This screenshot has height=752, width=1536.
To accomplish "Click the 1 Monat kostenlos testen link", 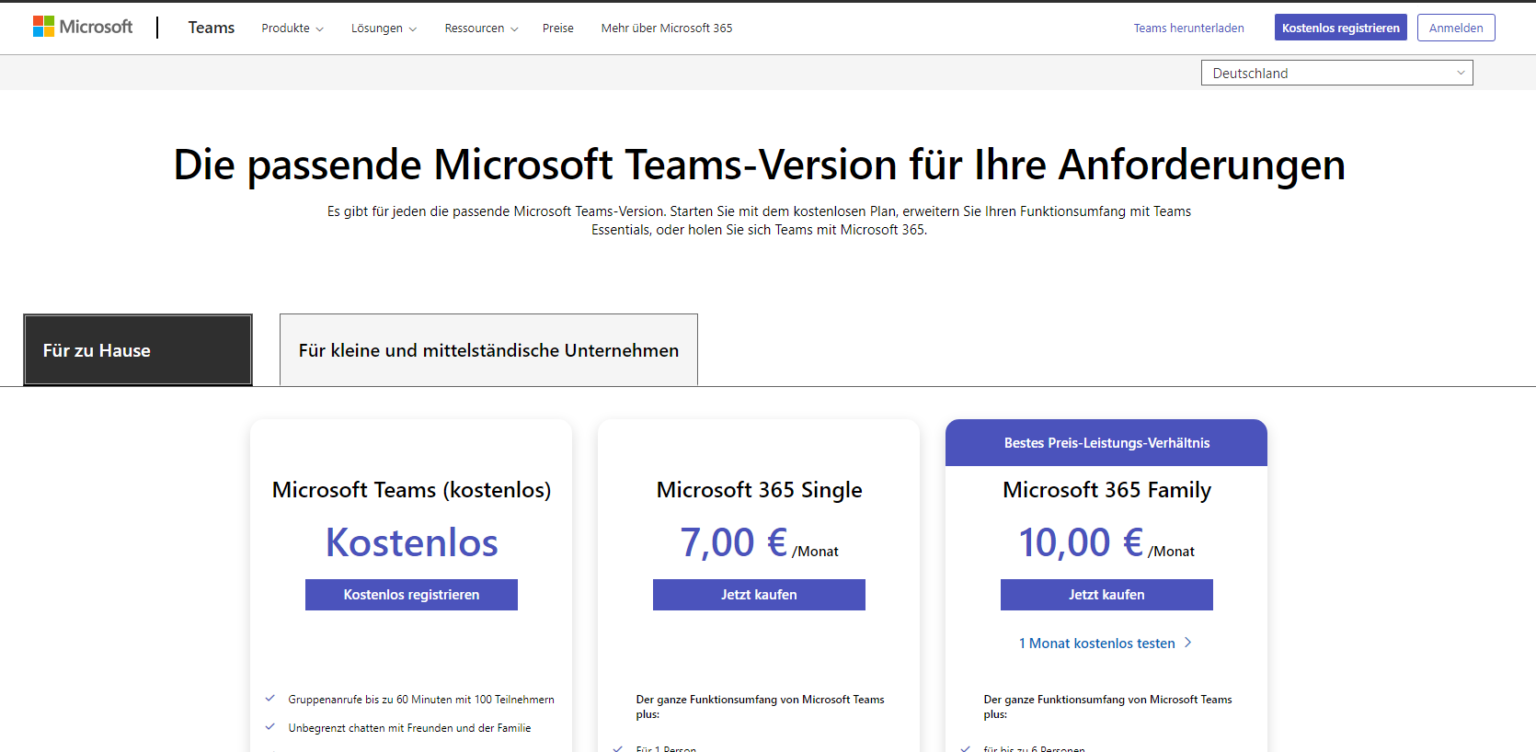I will pos(1096,643).
